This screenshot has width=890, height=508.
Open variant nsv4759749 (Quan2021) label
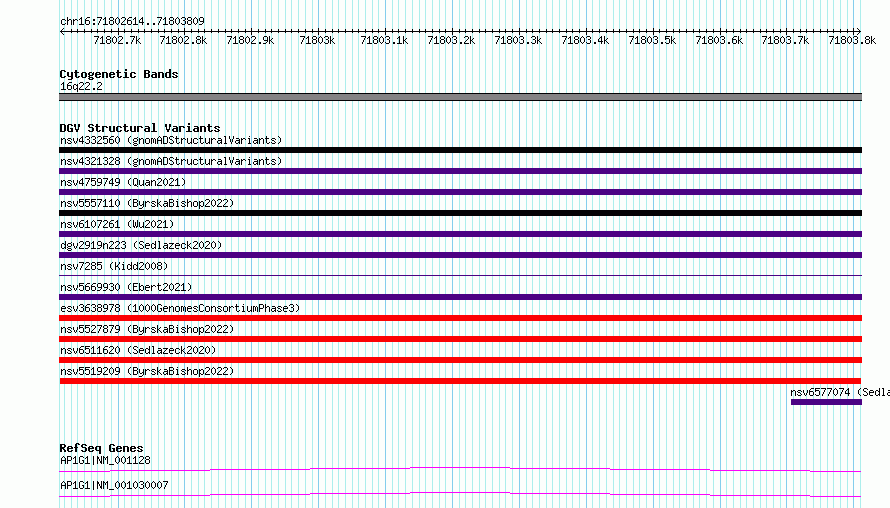tap(123, 182)
